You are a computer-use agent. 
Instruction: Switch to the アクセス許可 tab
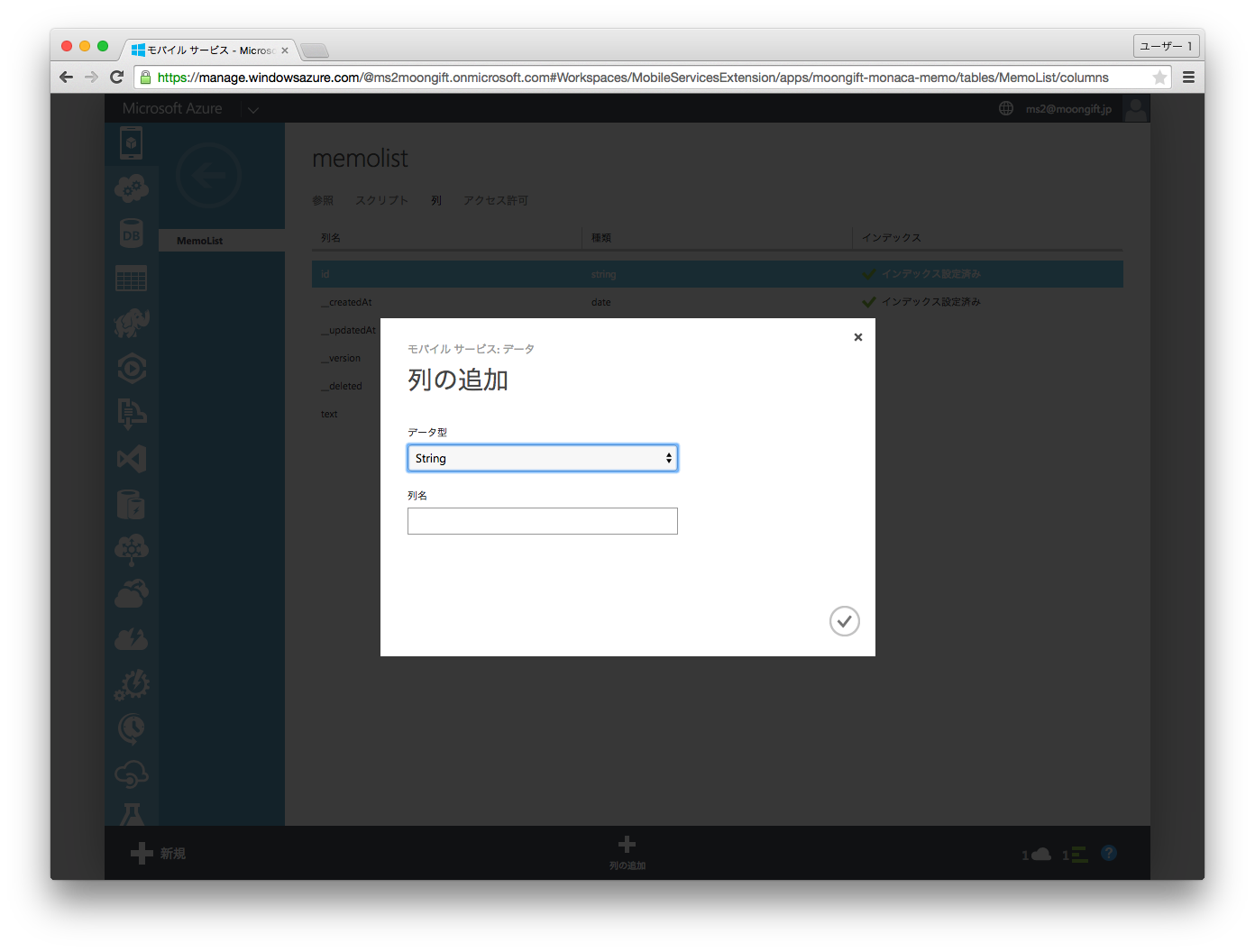click(x=495, y=200)
